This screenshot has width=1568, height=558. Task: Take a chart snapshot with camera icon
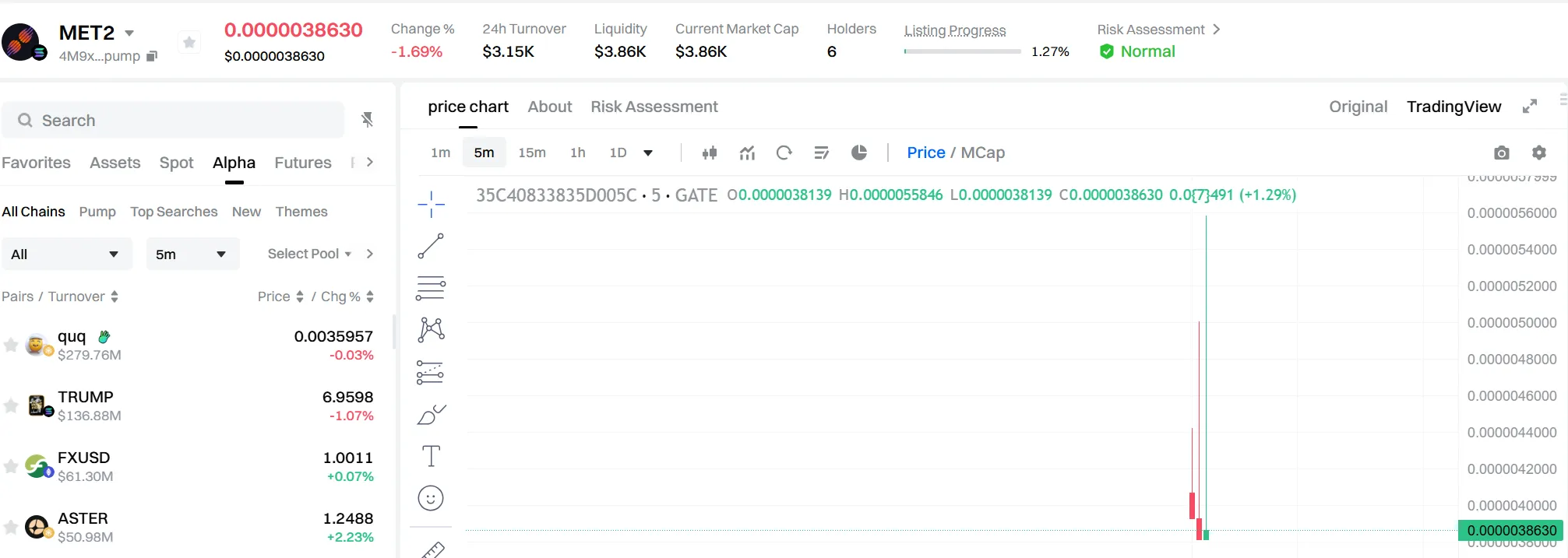1501,153
